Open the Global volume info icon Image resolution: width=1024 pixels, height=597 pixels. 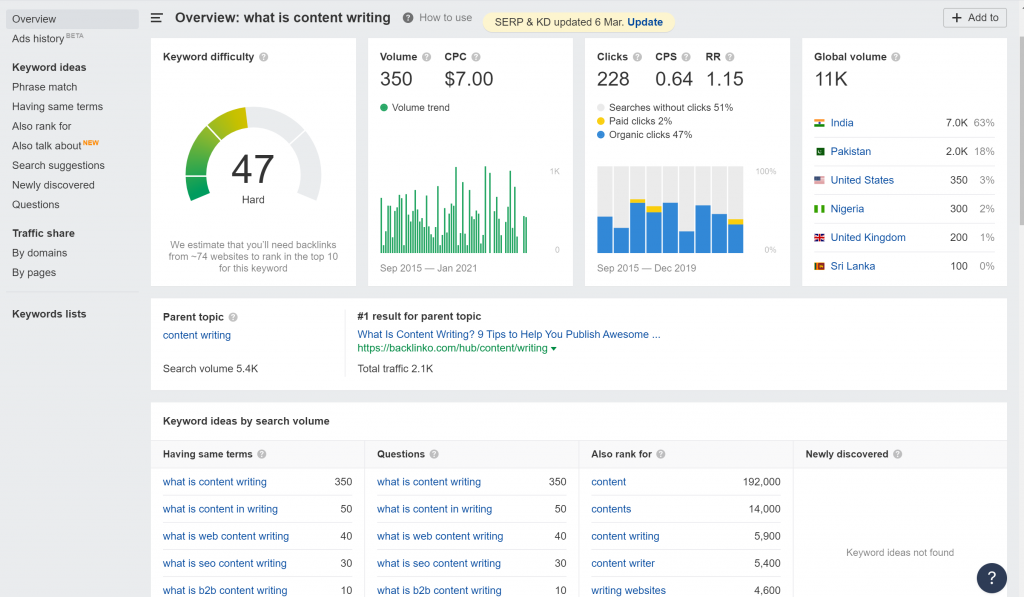(896, 57)
